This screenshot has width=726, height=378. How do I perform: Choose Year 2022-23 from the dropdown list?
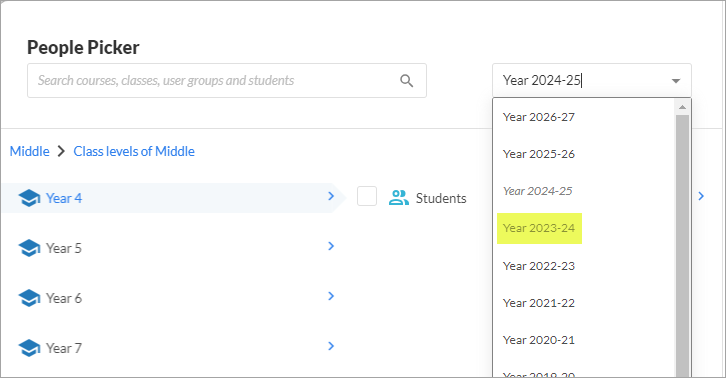click(538, 266)
